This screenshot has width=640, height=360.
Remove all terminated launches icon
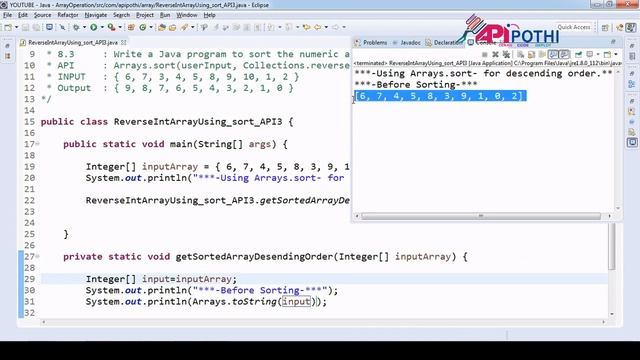506,54
